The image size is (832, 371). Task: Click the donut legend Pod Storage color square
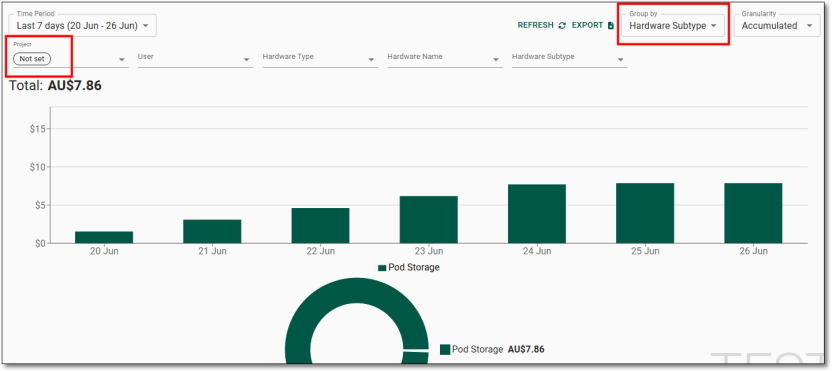click(445, 349)
